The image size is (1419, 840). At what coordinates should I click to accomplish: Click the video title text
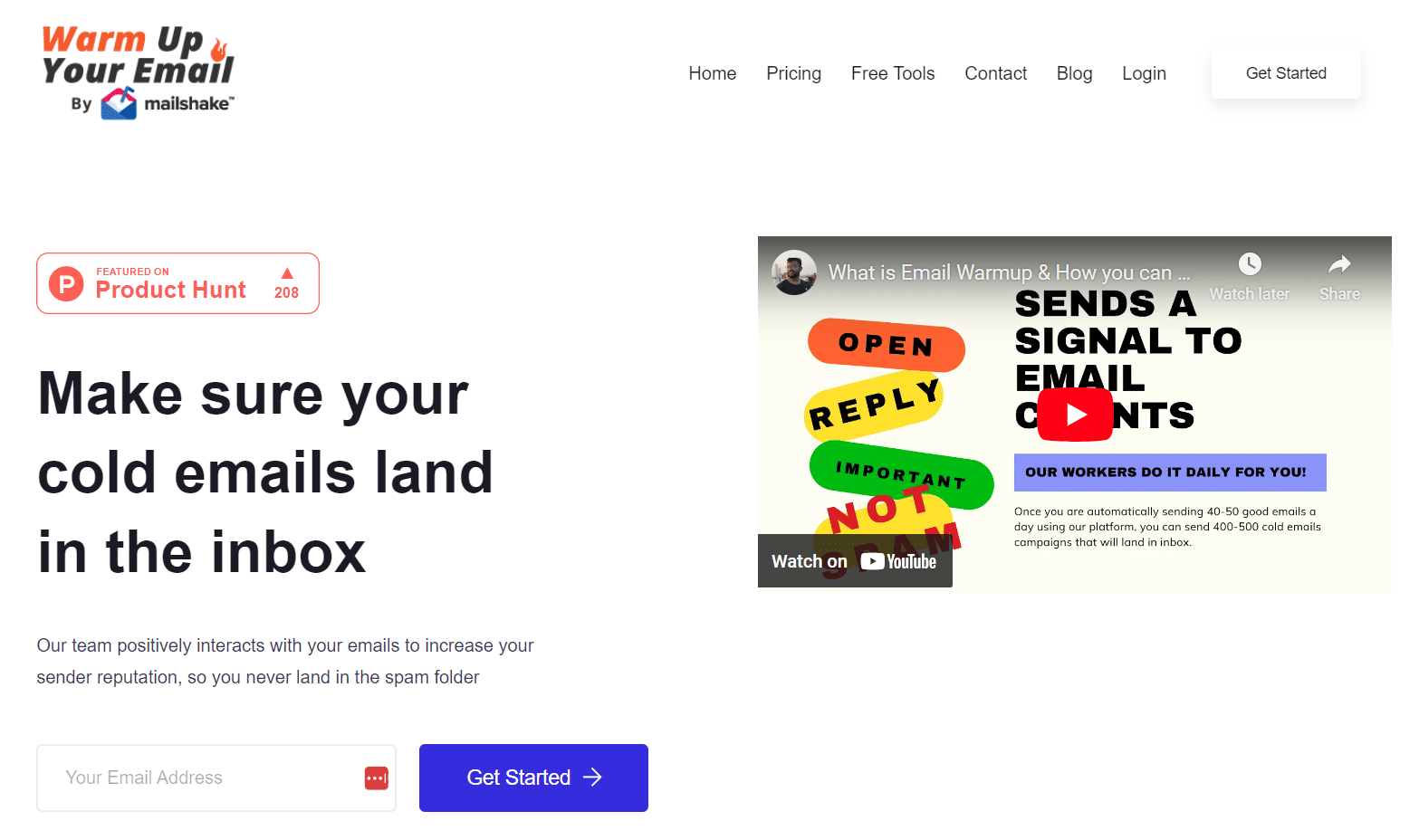pyautogui.click(x=1009, y=272)
